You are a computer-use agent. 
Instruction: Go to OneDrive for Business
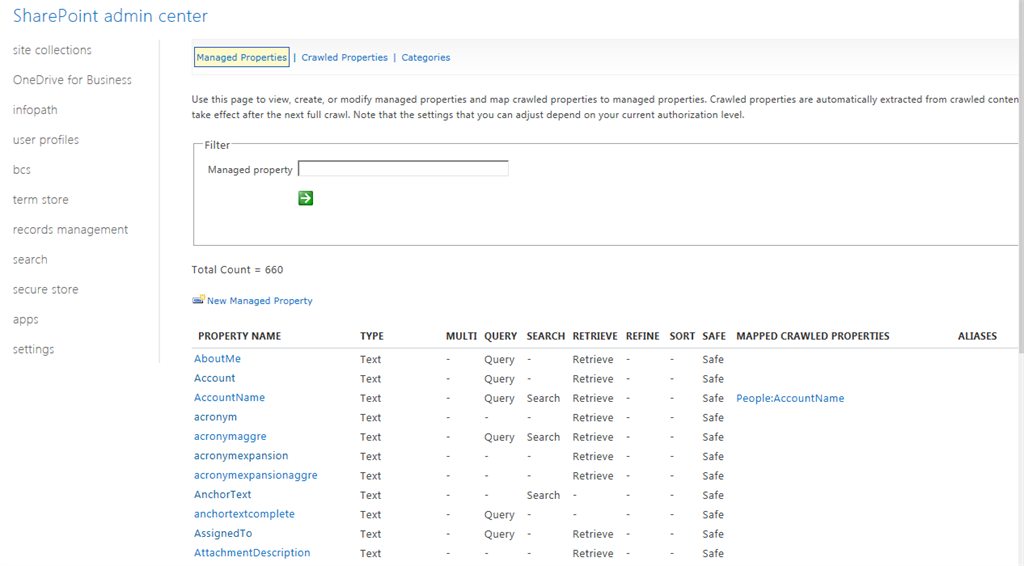pos(72,80)
